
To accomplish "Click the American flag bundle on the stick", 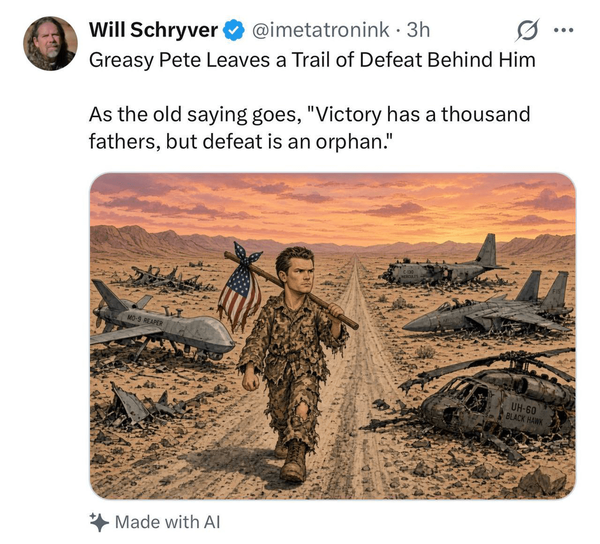I will tap(240, 287).
